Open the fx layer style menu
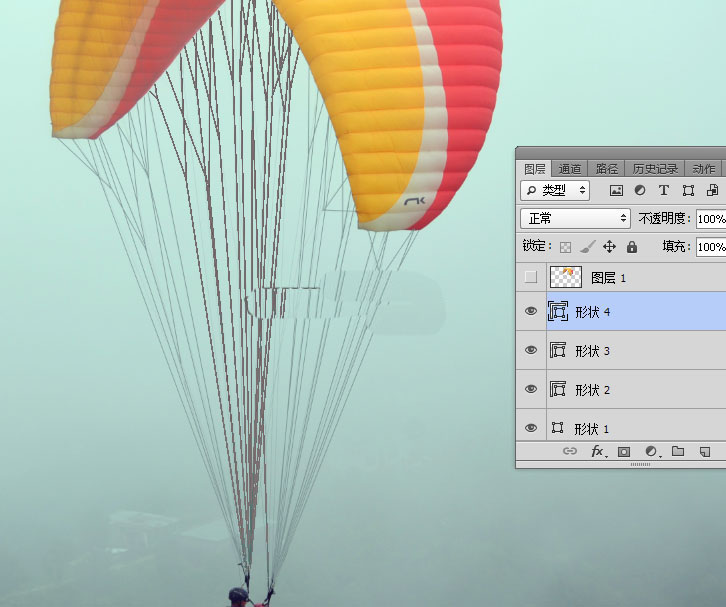726x607 pixels. pyautogui.click(x=598, y=452)
